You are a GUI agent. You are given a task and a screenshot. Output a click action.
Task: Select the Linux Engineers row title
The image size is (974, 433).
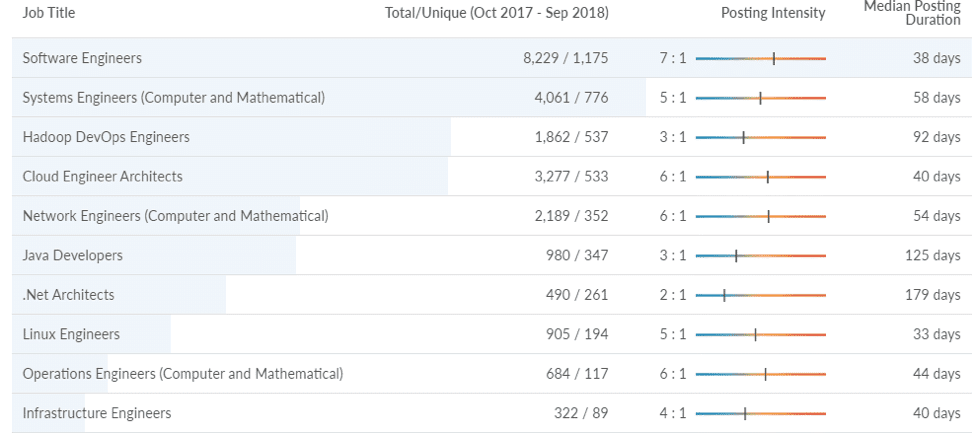(71, 335)
